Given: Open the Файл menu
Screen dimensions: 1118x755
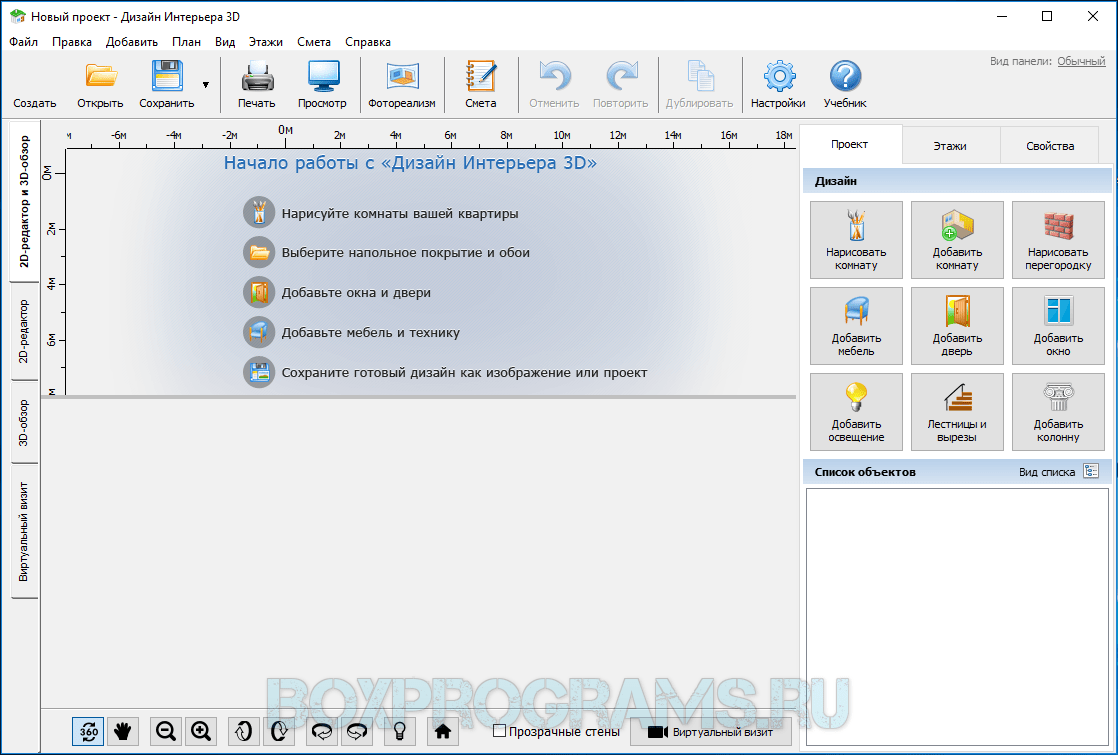Looking at the screenshot, I should coord(24,42).
